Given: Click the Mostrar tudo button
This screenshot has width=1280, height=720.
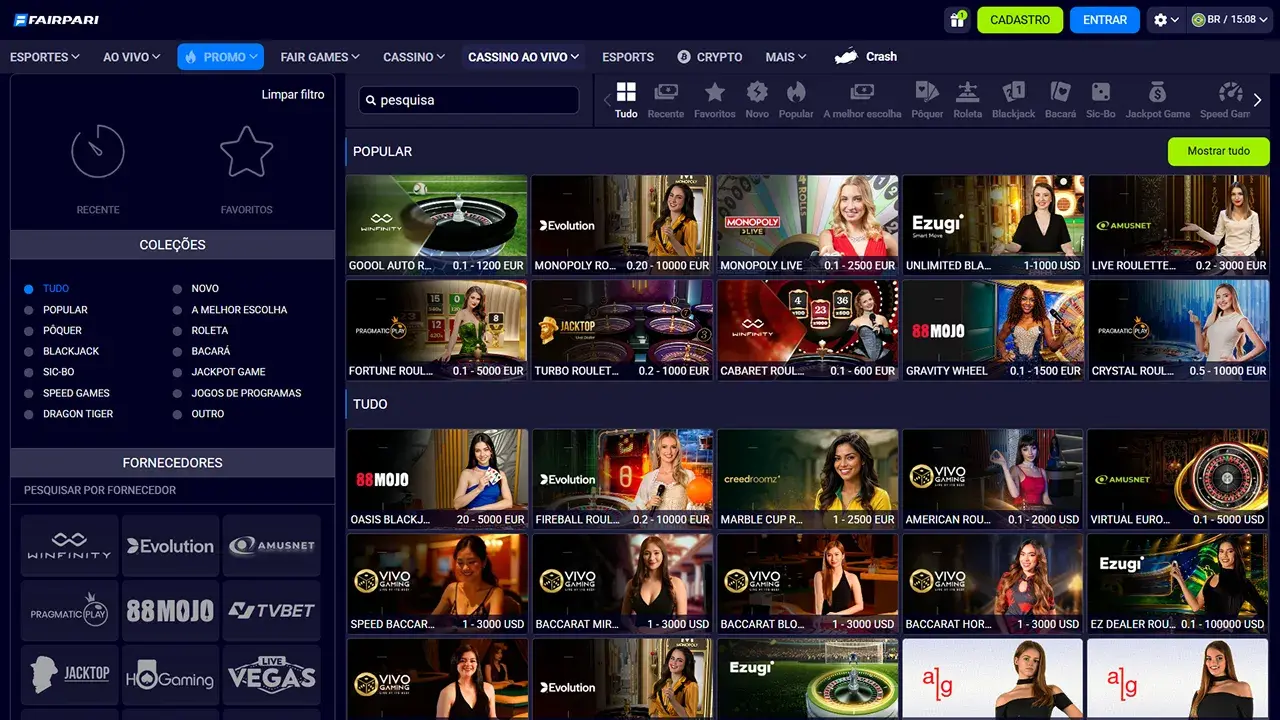Looking at the screenshot, I should (1219, 151).
